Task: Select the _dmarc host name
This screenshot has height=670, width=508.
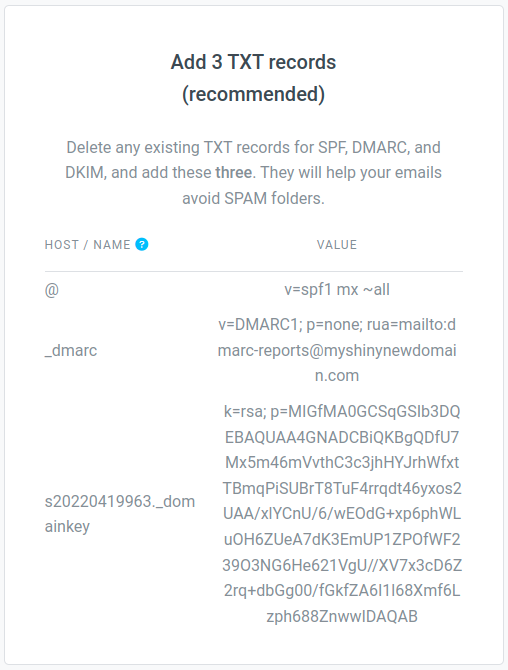Action: point(71,350)
